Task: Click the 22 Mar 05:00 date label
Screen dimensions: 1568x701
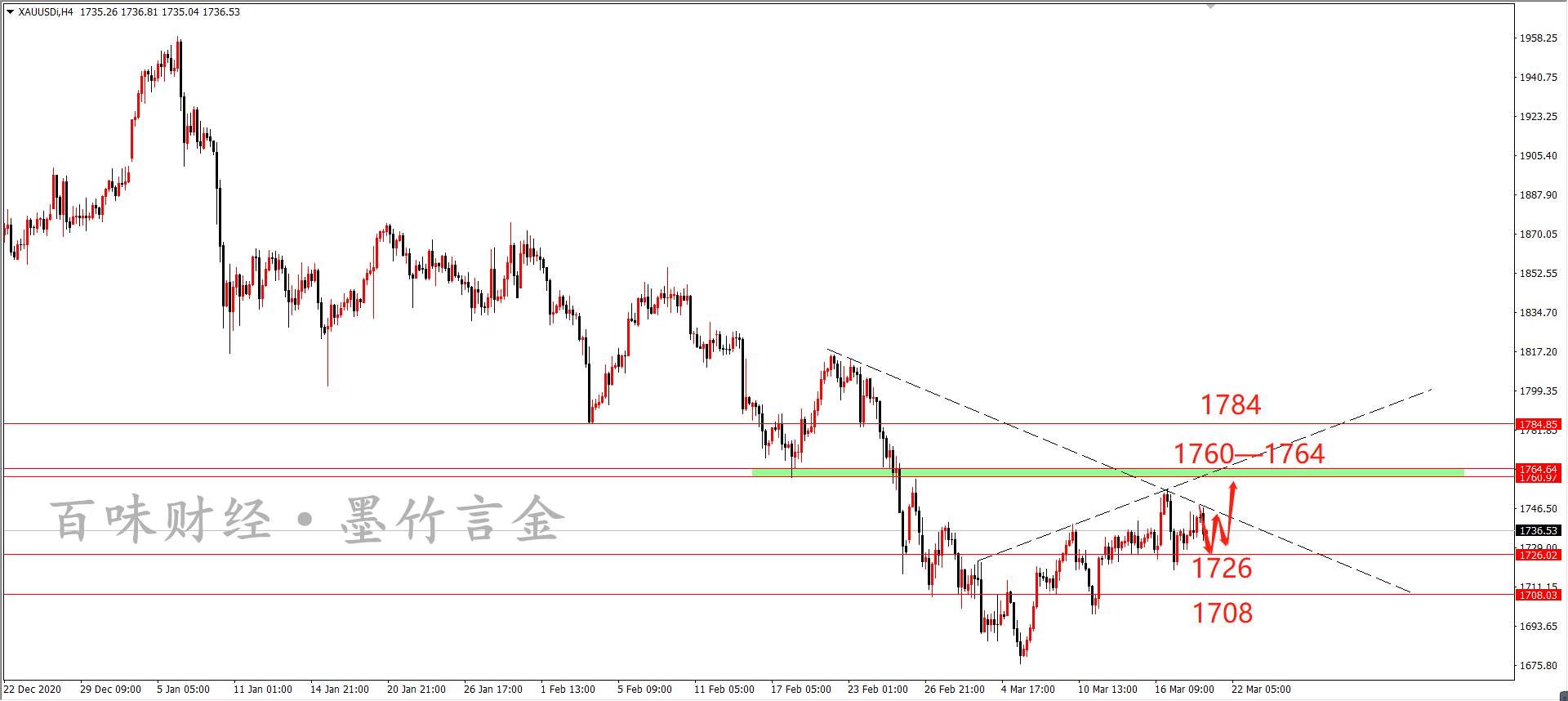Action: tap(1261, 690)
